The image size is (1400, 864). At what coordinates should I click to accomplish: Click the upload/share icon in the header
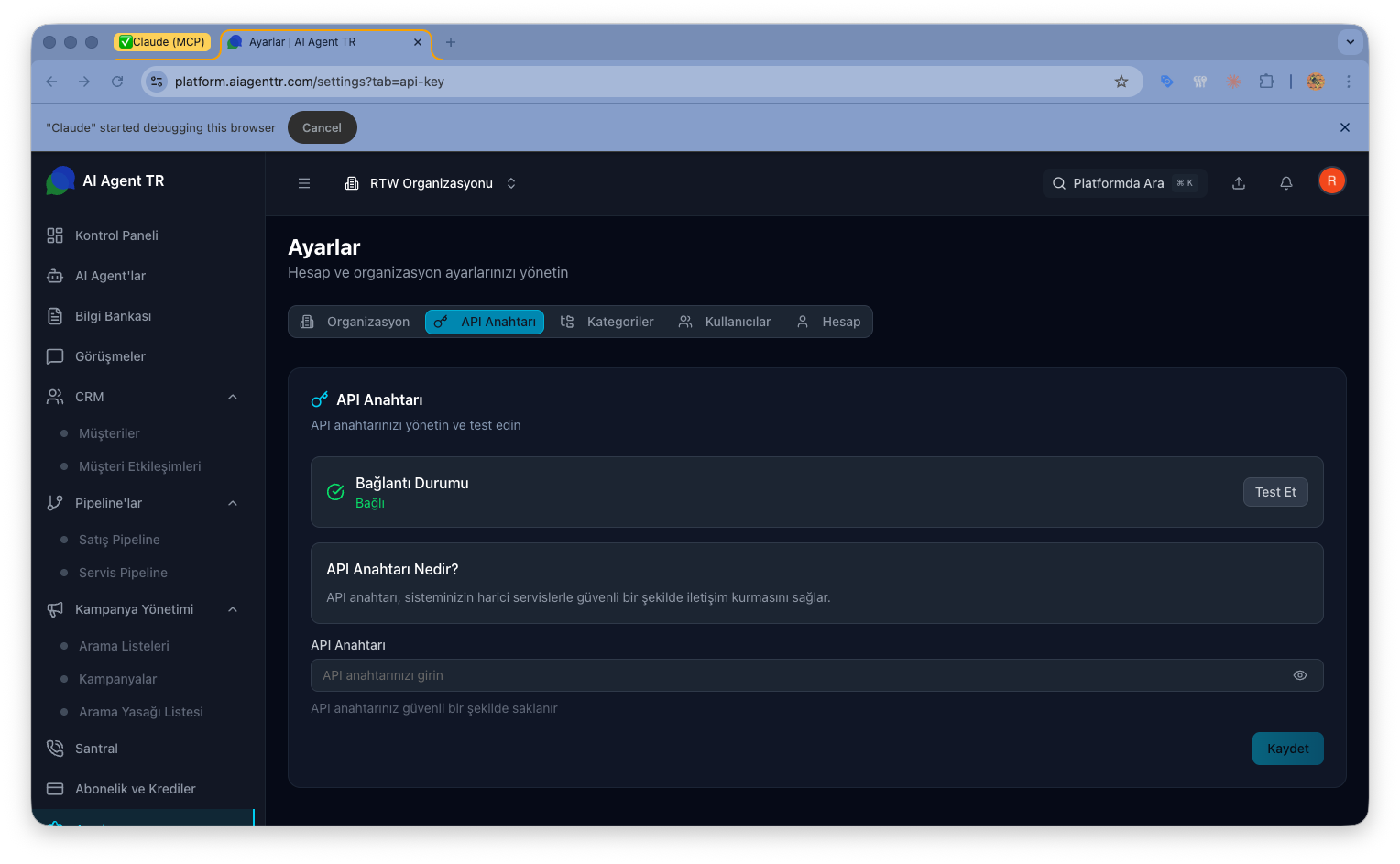coord(1239,183)
